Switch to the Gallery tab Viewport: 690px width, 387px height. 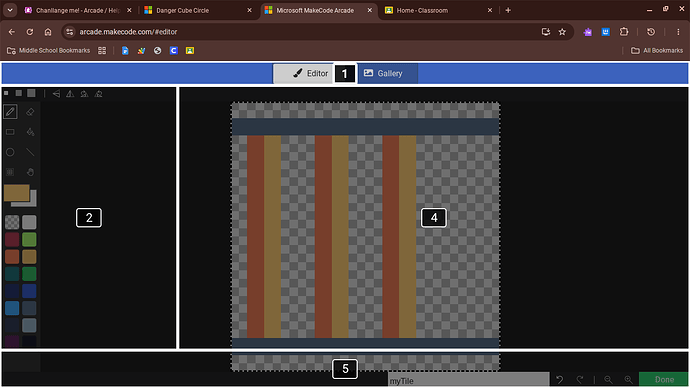pos(388,74)
